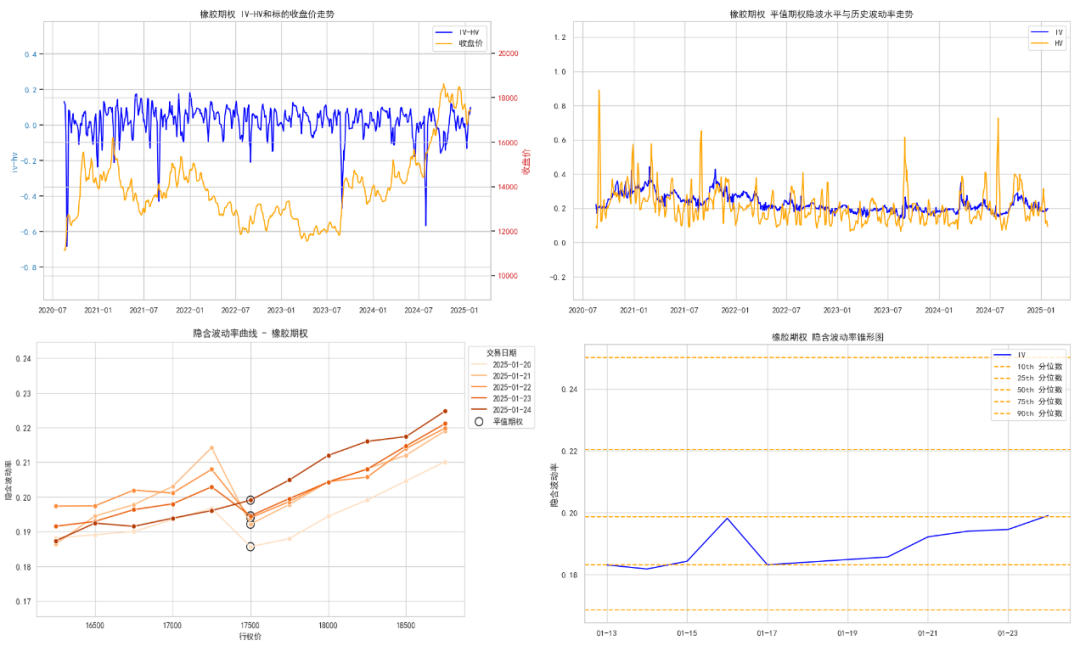Select the 50th 分位数 legend entry
This screenshot has height=646, width=1080.
1028,390
